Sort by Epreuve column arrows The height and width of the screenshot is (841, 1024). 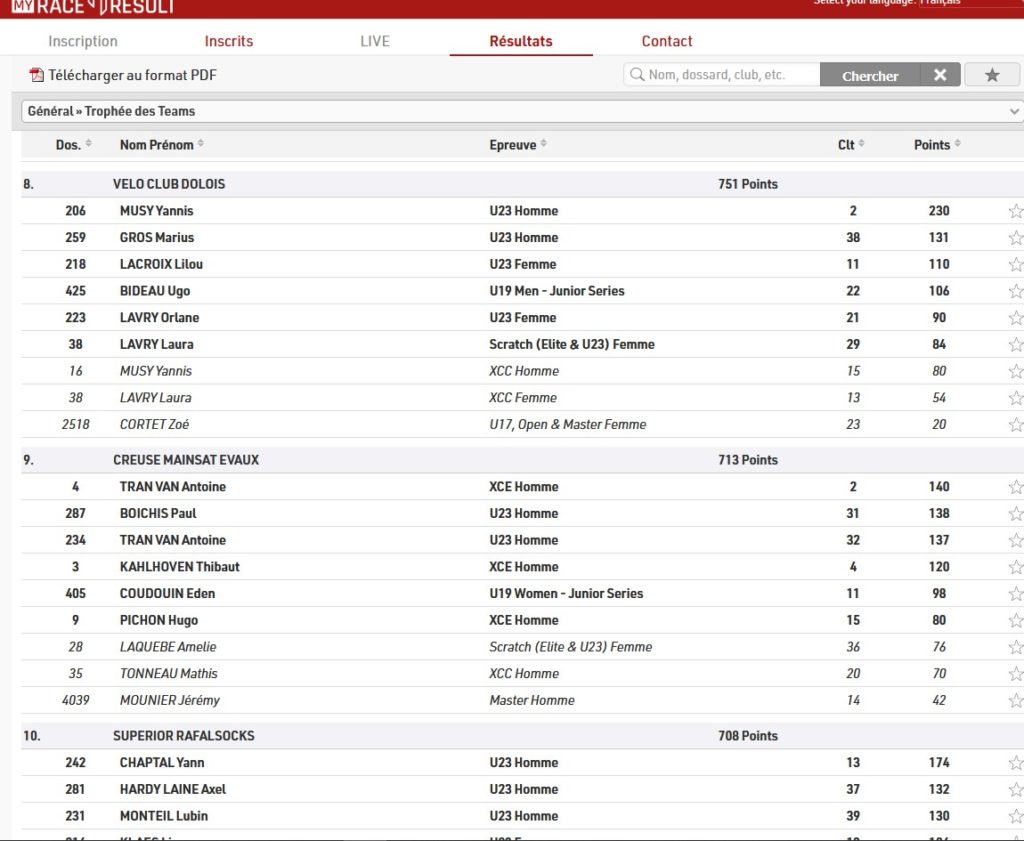click(x=543, y=144)
